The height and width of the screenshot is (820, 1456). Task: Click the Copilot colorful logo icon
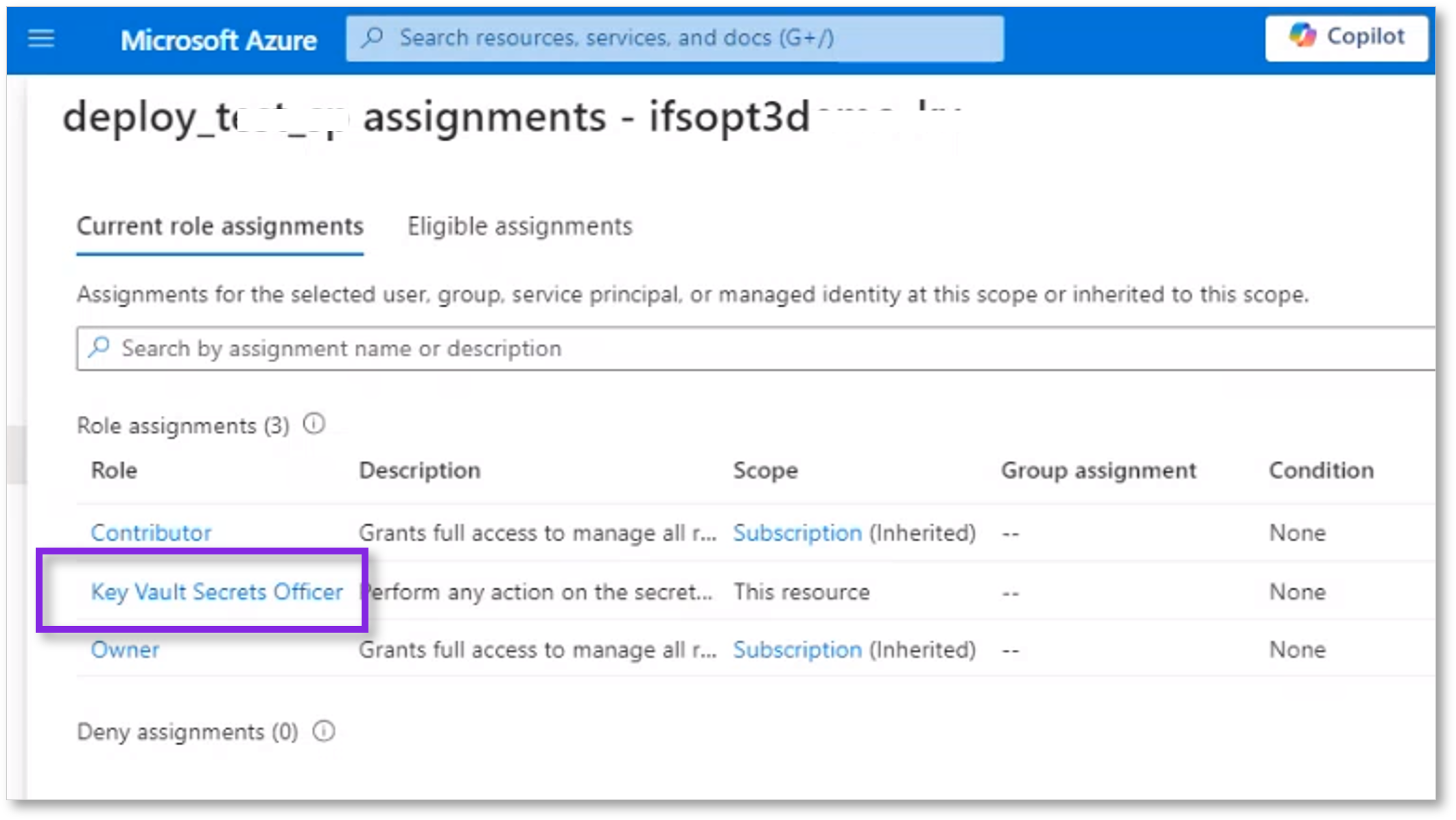[x=1302, y=35]
